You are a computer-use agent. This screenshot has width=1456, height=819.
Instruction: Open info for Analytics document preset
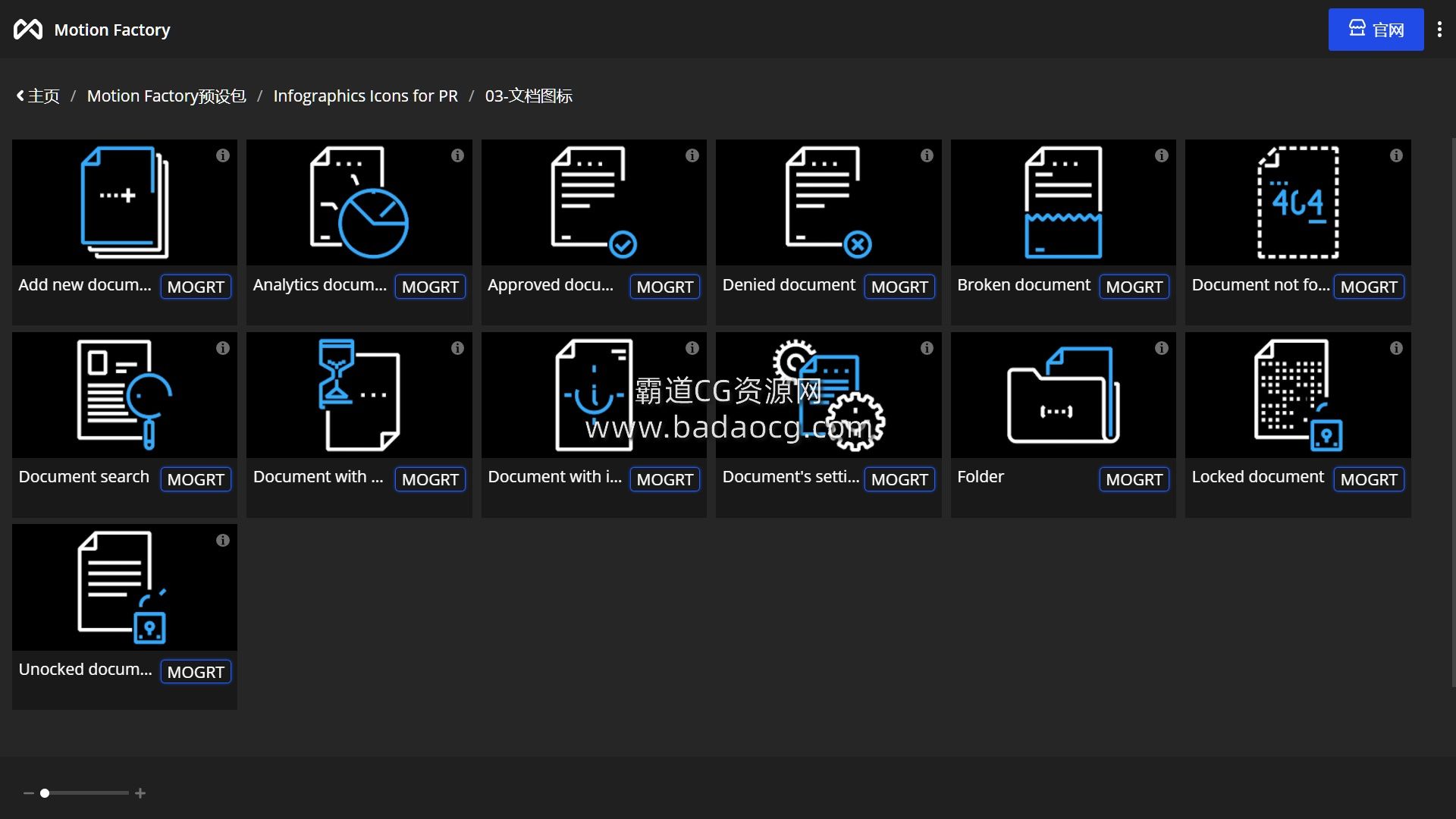[457, 155]
